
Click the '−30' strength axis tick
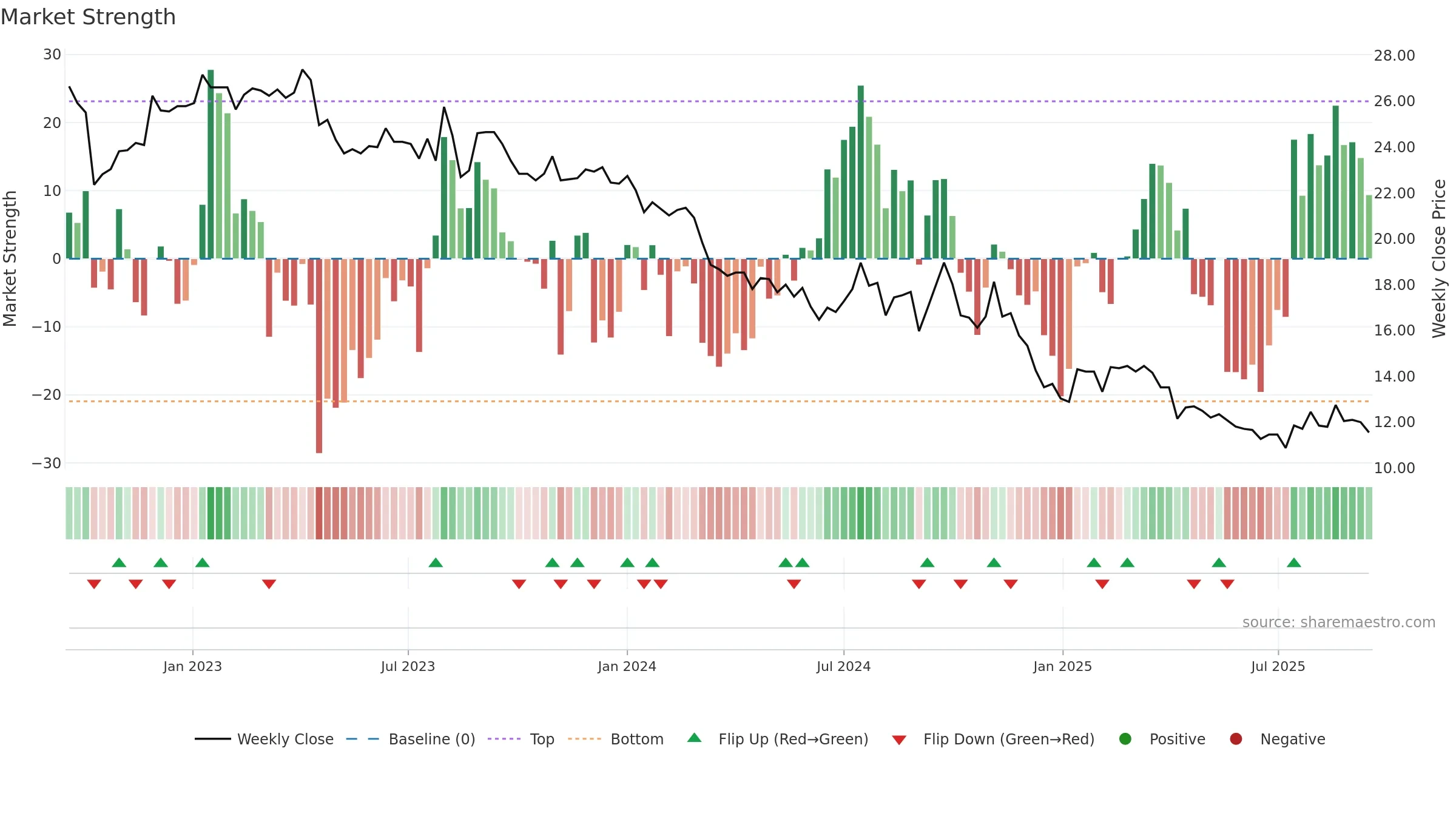pos(47,463)
